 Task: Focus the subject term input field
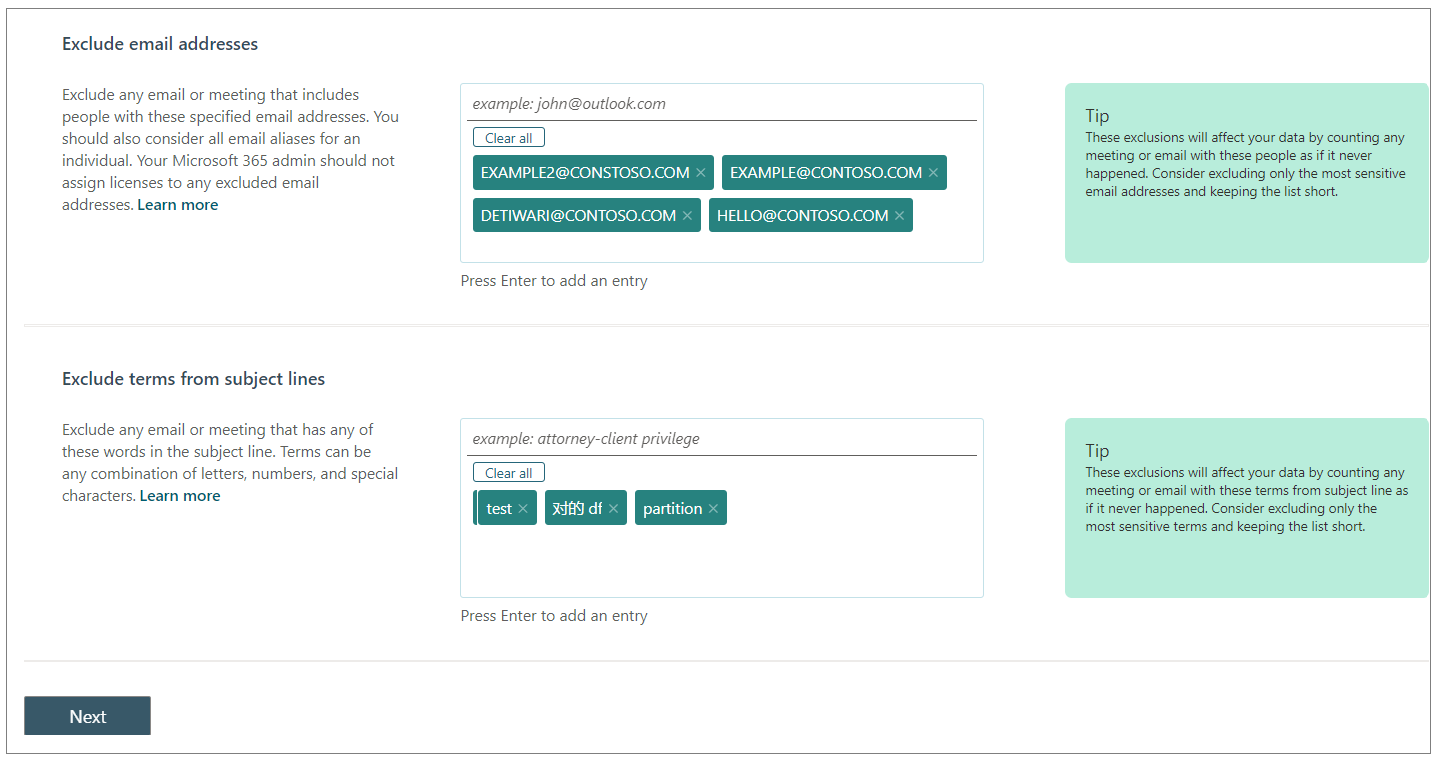coord(724,439)
